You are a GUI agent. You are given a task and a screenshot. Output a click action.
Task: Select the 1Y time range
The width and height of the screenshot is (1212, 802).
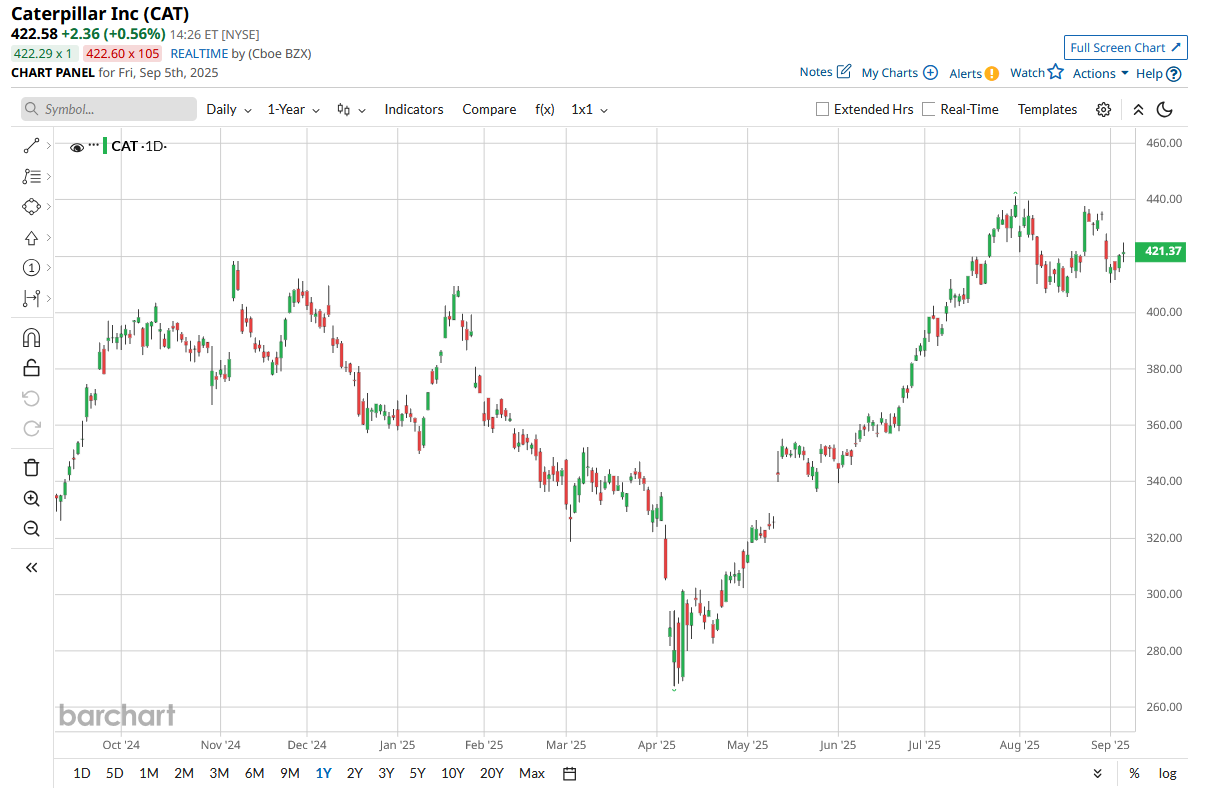point(323,774)
